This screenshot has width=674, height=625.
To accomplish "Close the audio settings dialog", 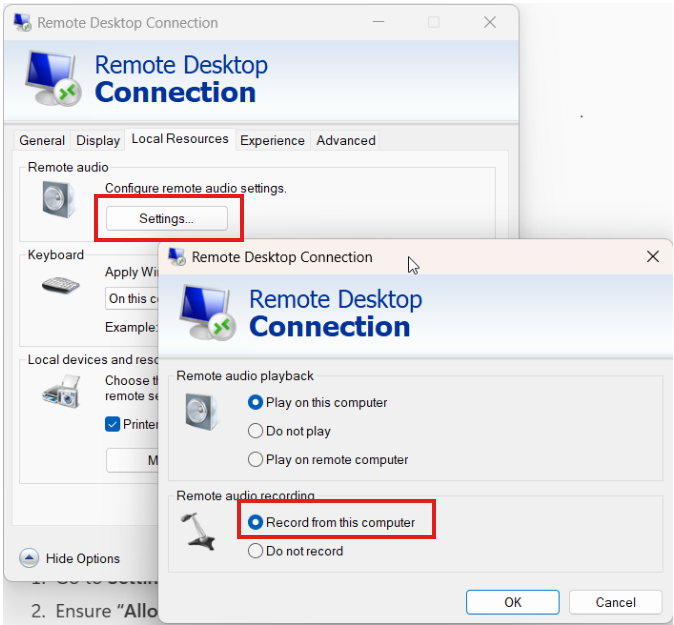I will click(653, 257).
